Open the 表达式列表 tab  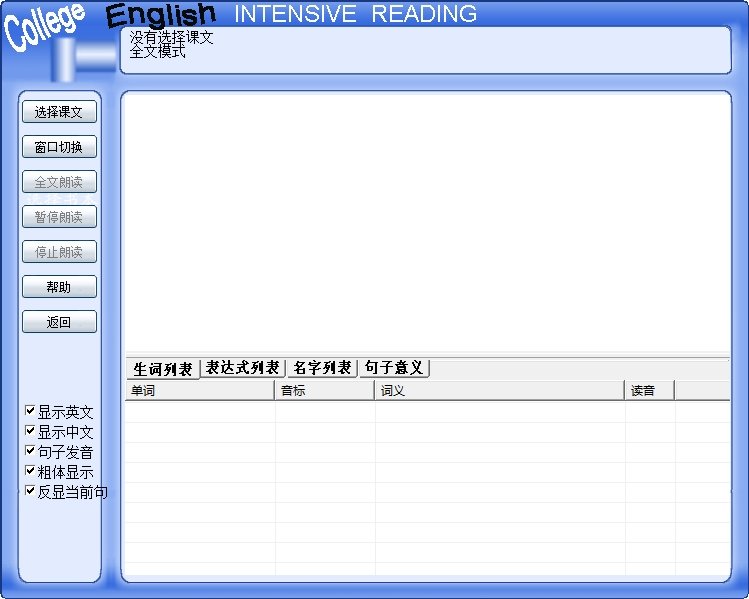click(x=243, y=368)
